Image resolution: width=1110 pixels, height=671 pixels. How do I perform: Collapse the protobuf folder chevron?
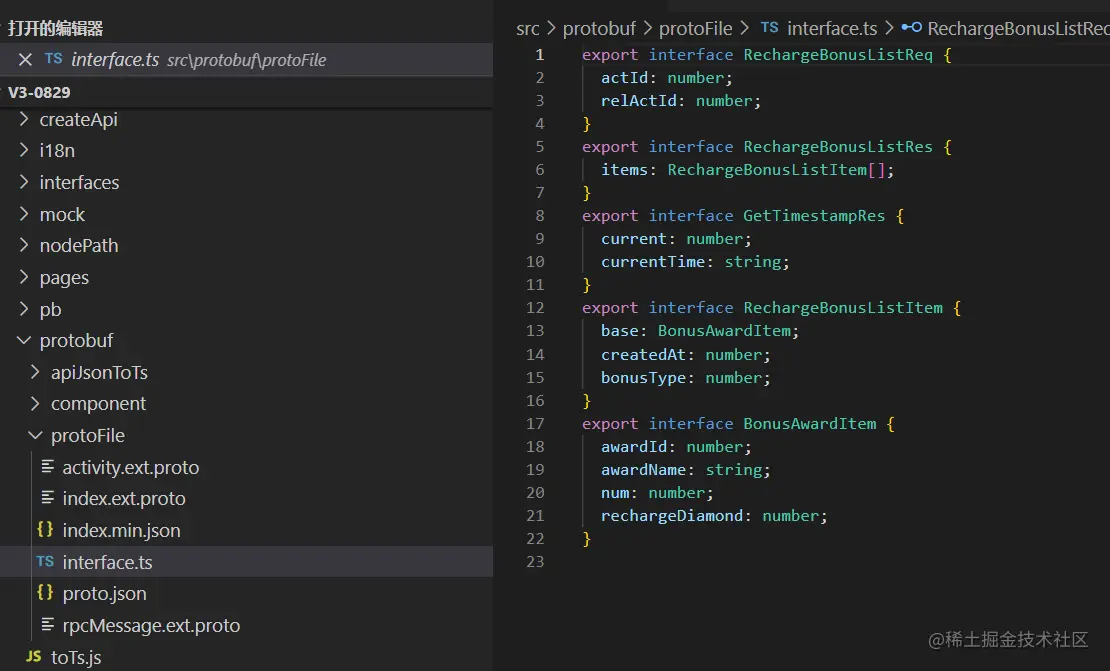pos(24,340)
